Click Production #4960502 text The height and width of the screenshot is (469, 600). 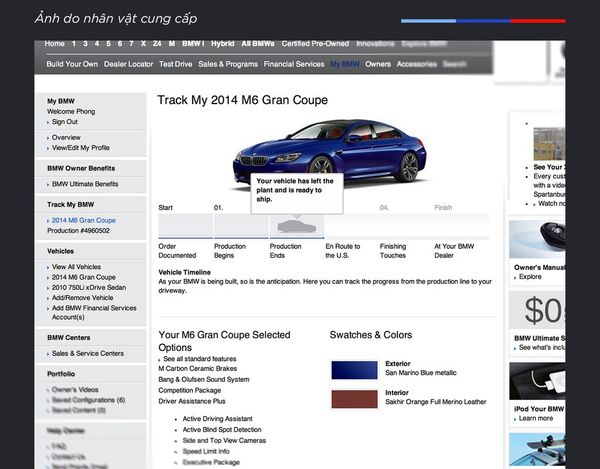pyautogui.click(x=78, y=231)
